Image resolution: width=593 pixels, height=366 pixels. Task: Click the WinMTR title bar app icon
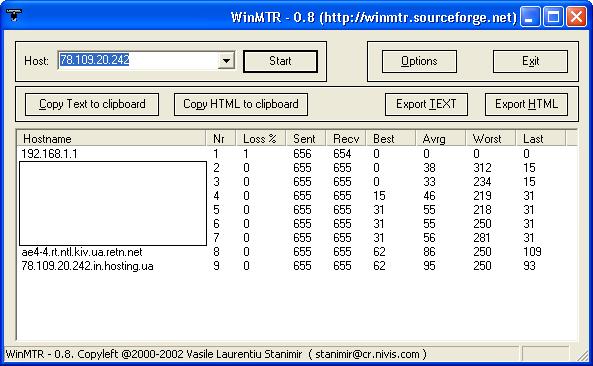click(14, 15)
